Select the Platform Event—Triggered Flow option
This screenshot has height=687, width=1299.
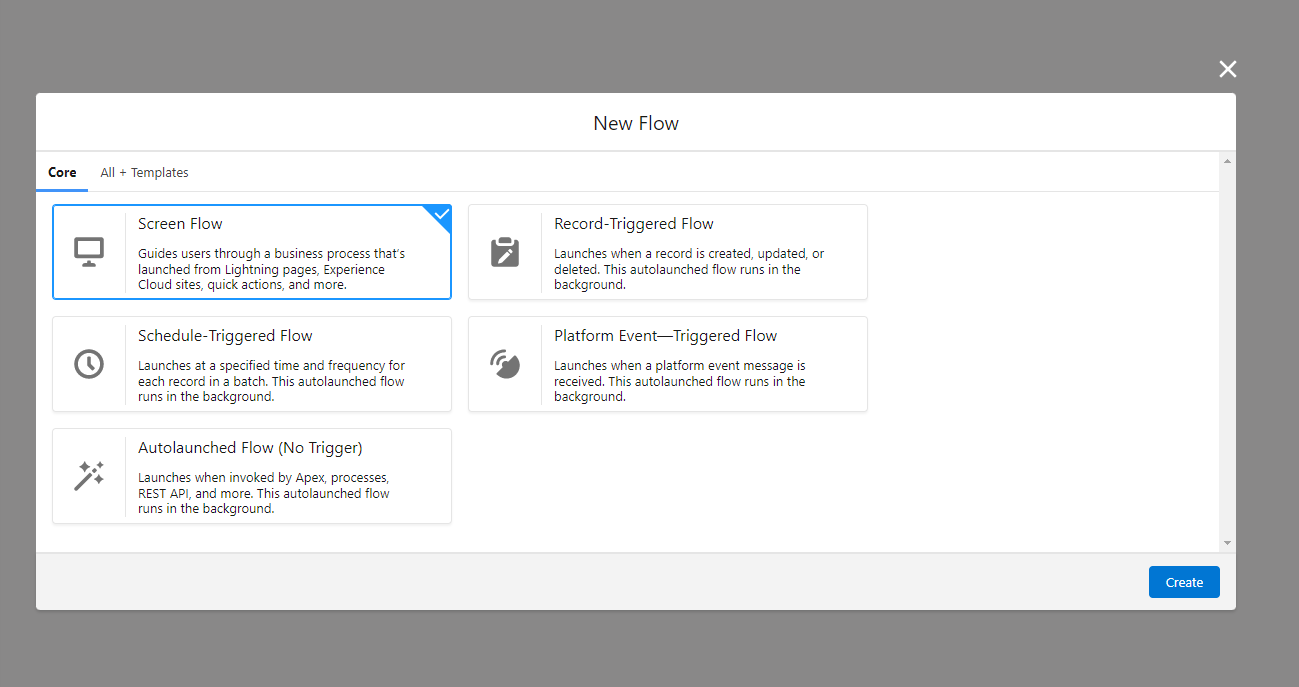(667, 363)
